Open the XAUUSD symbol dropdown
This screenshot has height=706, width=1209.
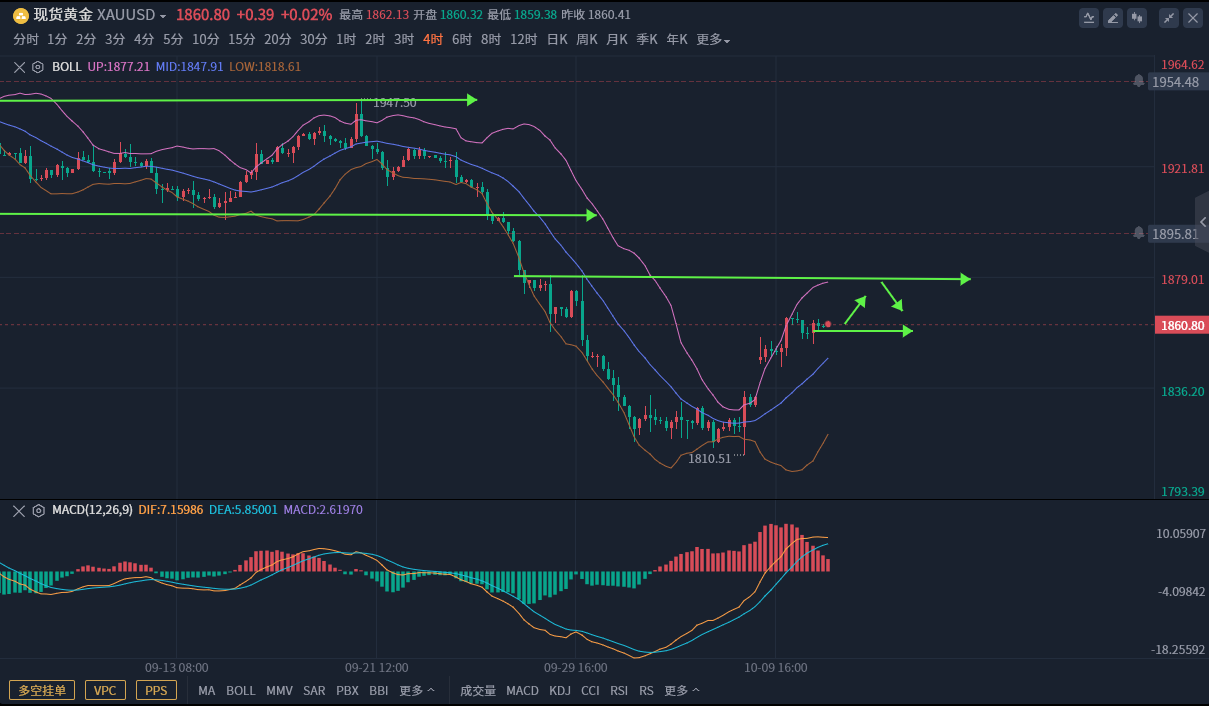tap(163, 17)
